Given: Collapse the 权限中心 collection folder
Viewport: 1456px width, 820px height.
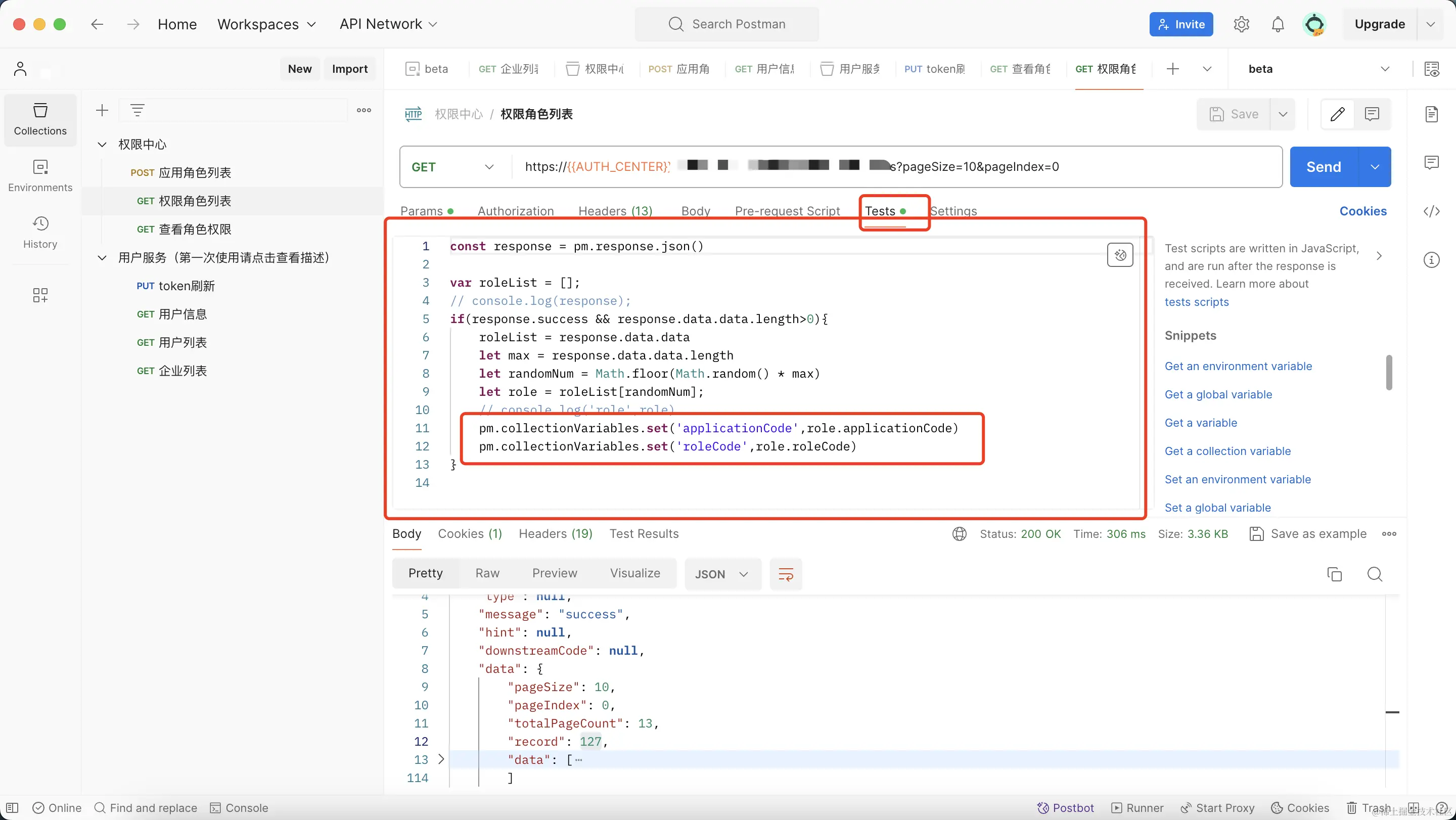Looking at the screenshot, I should click(x=102, y=145).
